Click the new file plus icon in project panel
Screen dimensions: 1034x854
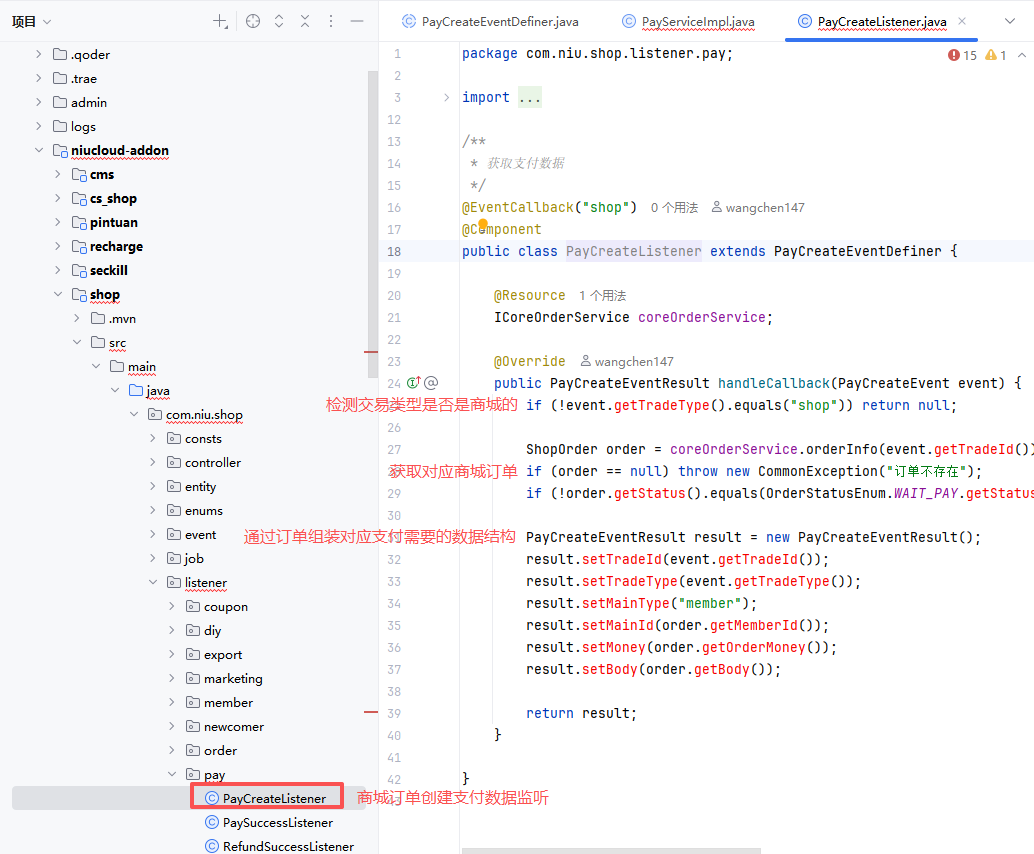point(220,21)
